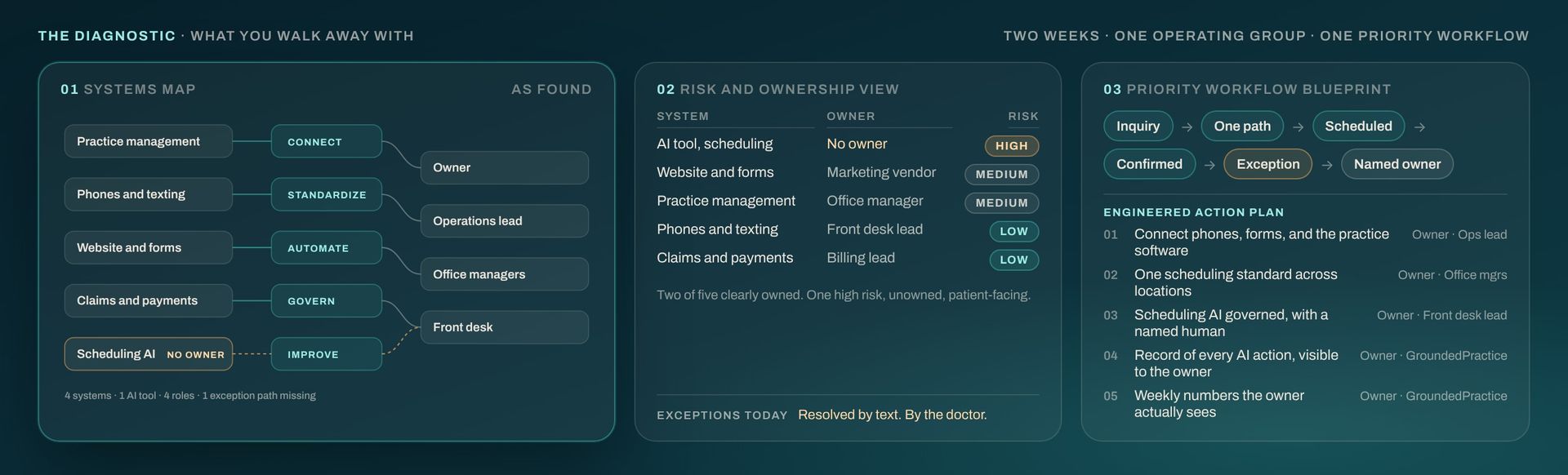The width and height of the screenshot is (1568, 475).
Task: Click the arrow between Inquiry and One path
Action: (x=1187, y=127)
